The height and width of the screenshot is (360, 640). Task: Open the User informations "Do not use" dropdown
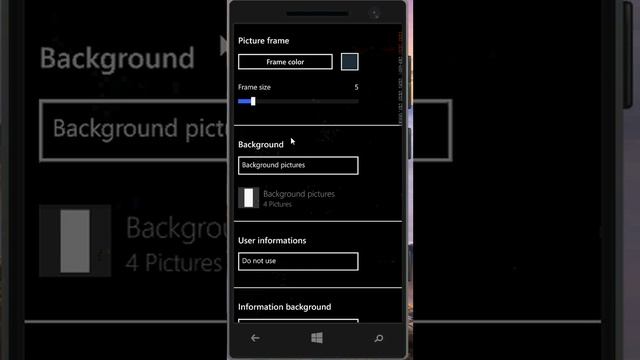(298, 261)
